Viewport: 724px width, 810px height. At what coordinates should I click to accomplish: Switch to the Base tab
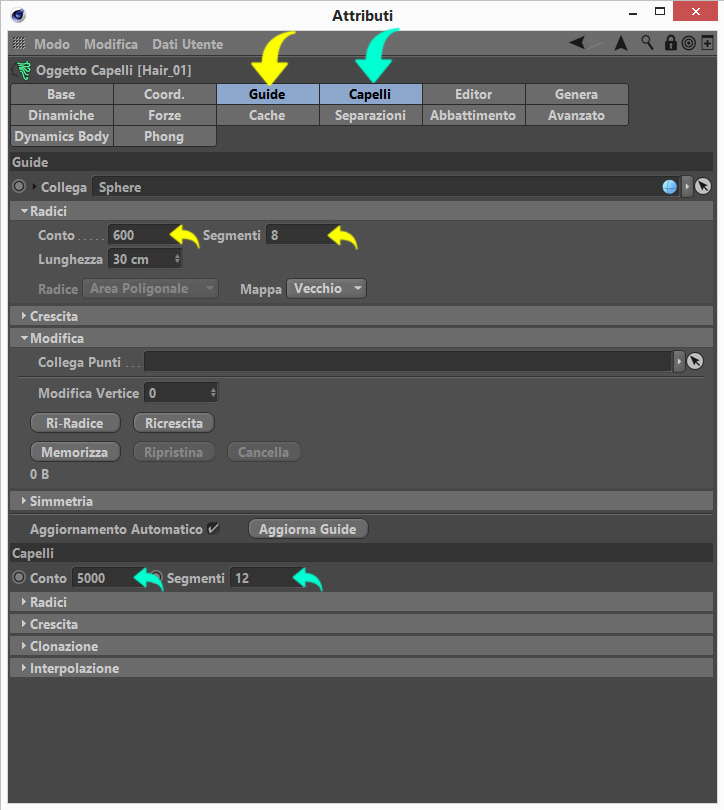[61, 94]
